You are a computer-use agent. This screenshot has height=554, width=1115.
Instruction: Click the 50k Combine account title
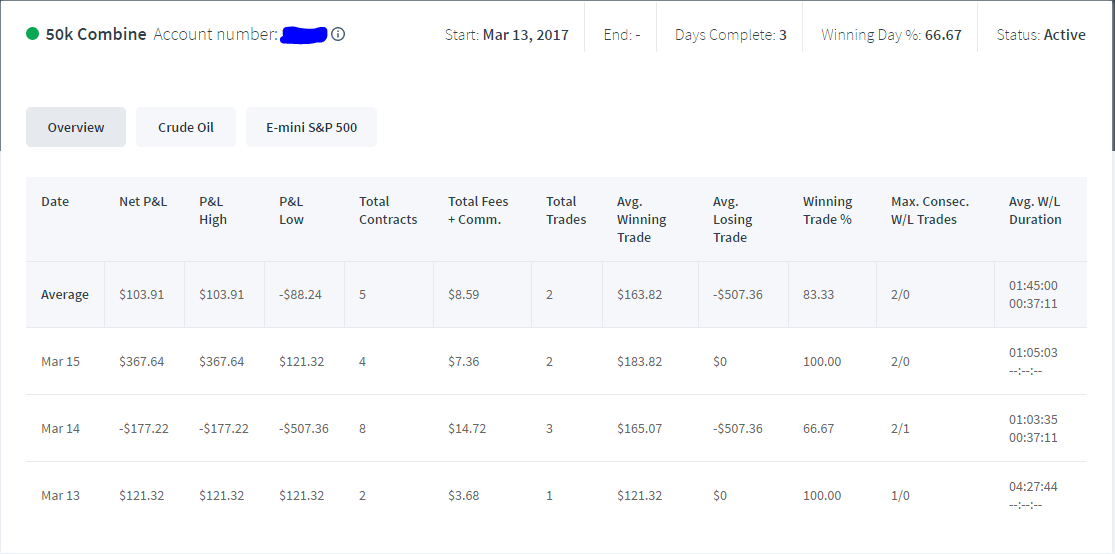[96, 34]
